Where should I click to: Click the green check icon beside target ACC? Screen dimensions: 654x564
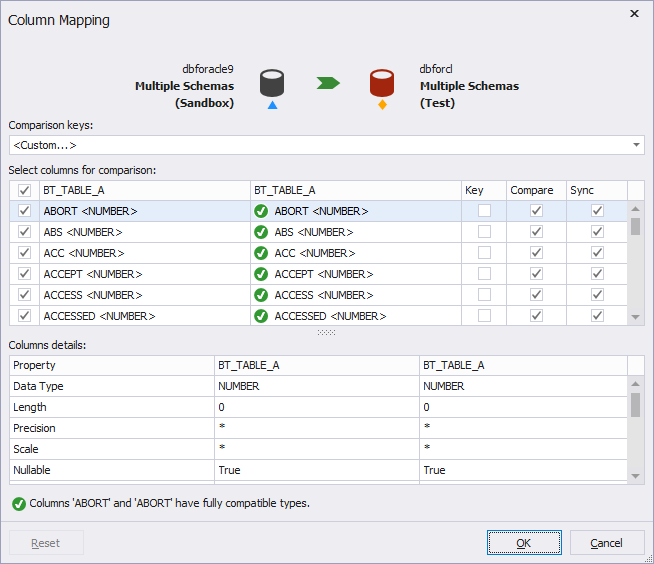click(261, 253)
